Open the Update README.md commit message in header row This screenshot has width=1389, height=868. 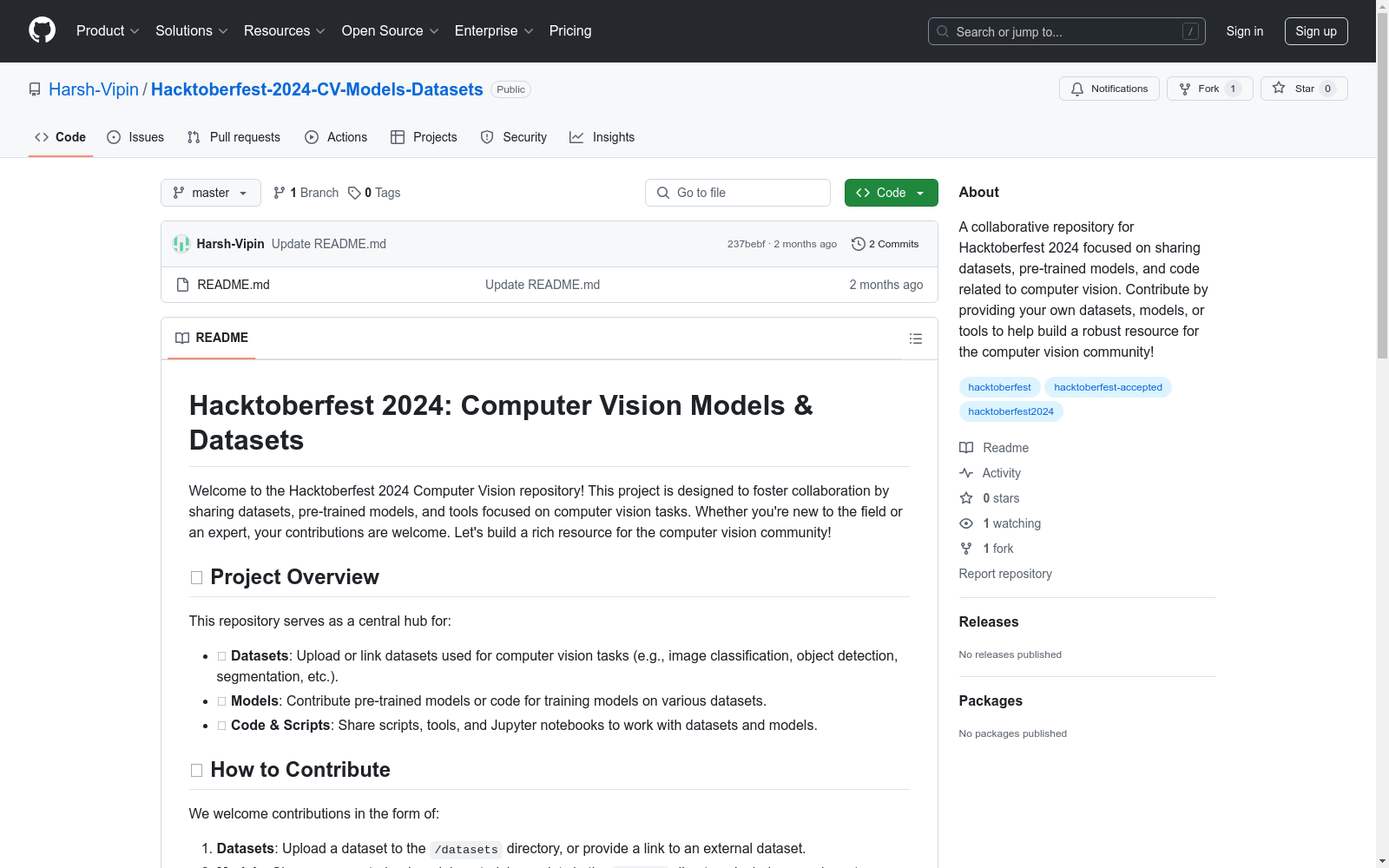click(x=329, y=244)
